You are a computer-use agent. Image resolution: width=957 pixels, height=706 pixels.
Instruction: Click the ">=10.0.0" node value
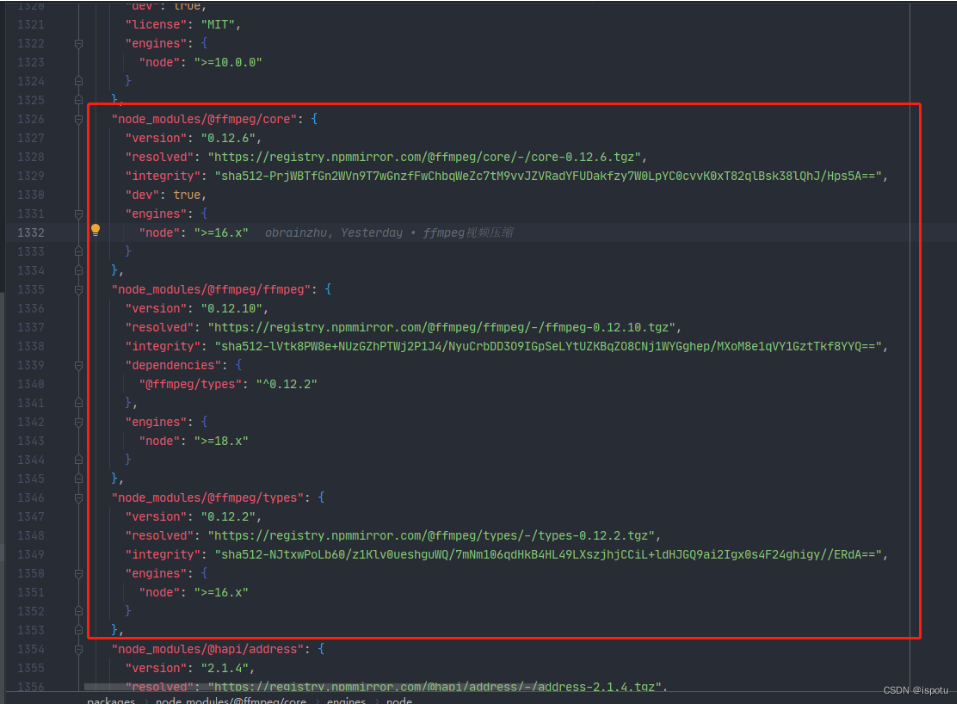click(x=228, y=62)
